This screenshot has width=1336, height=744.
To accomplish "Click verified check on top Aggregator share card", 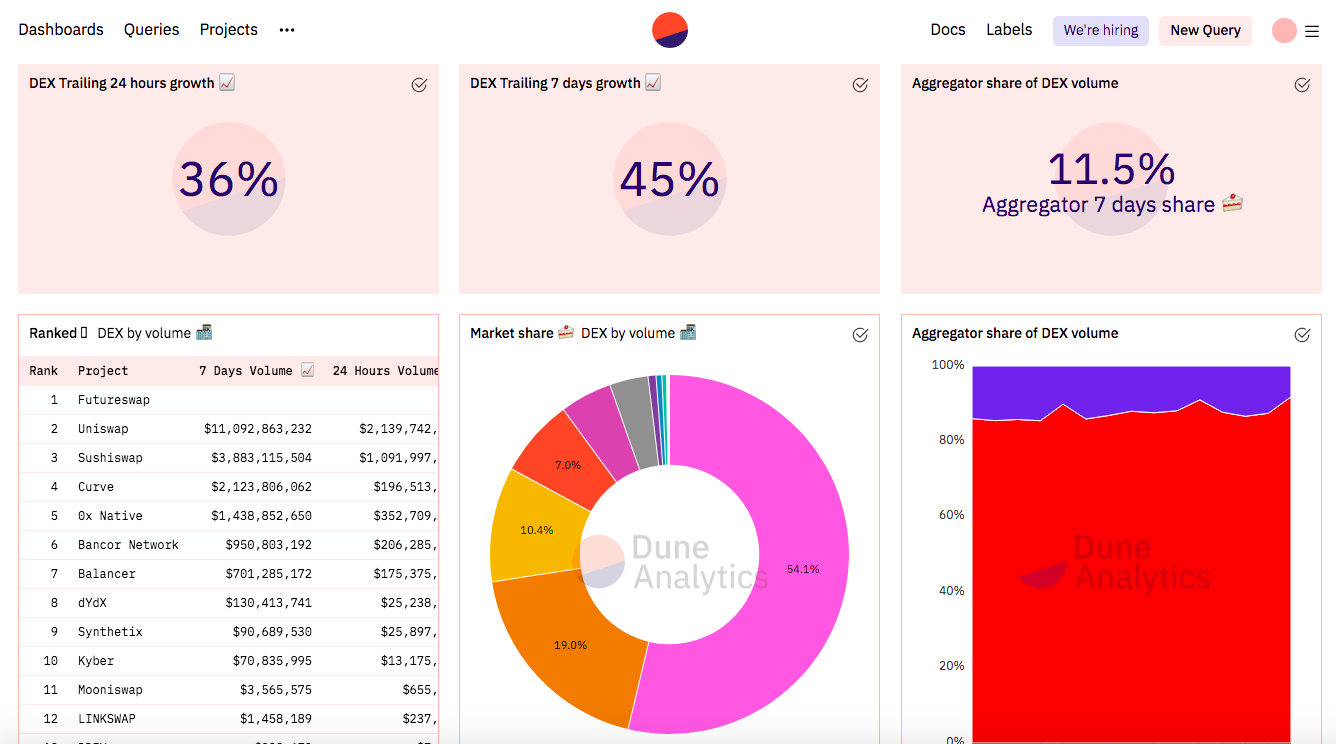I will 1302,85.
